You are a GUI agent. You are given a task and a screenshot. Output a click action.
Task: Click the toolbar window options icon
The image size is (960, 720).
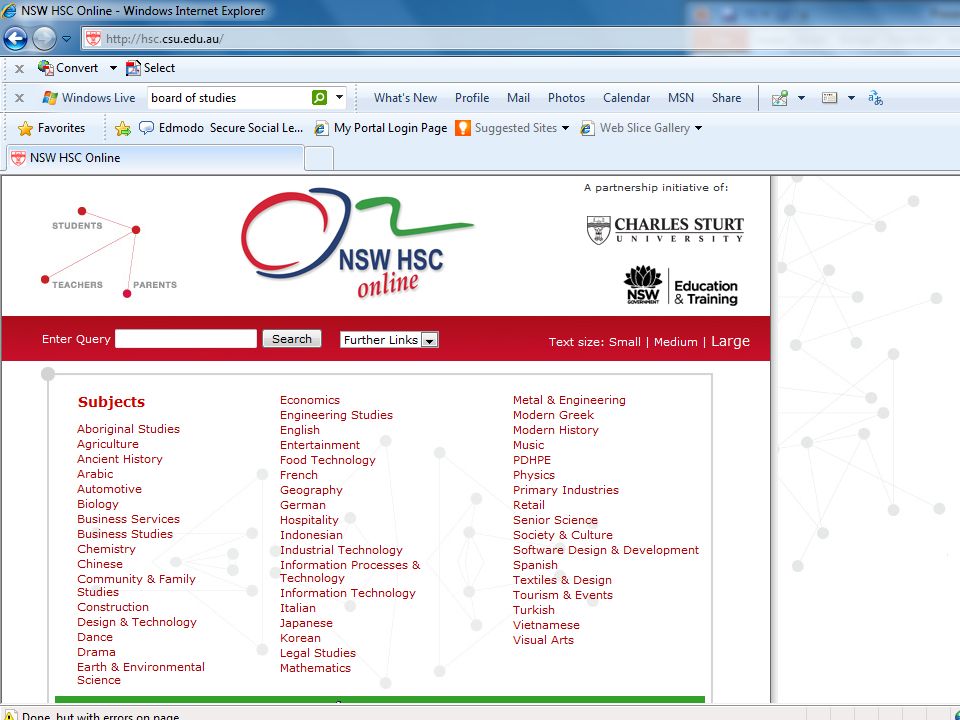829,98
